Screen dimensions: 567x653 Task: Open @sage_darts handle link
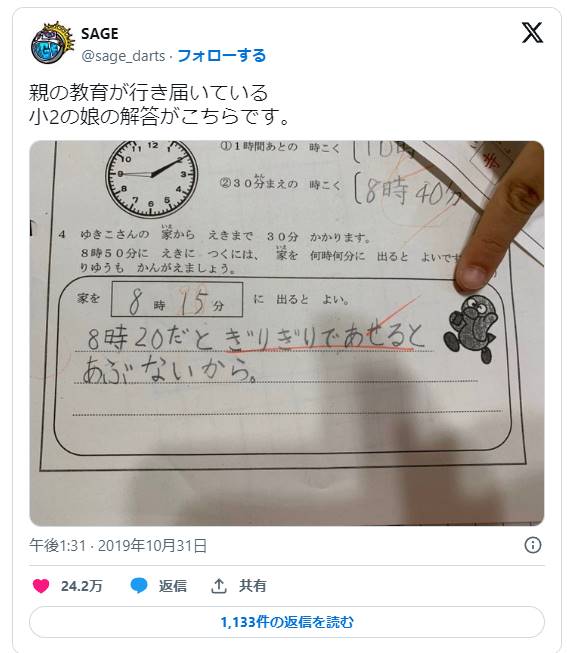tap(123, 56)
